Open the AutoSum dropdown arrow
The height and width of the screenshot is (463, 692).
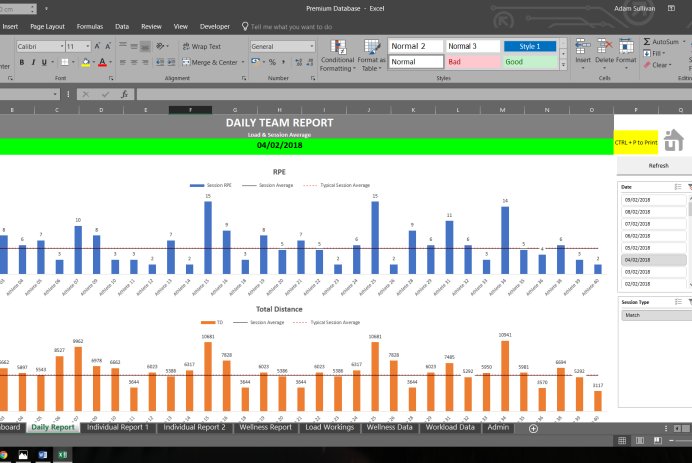tap(684, 41)
